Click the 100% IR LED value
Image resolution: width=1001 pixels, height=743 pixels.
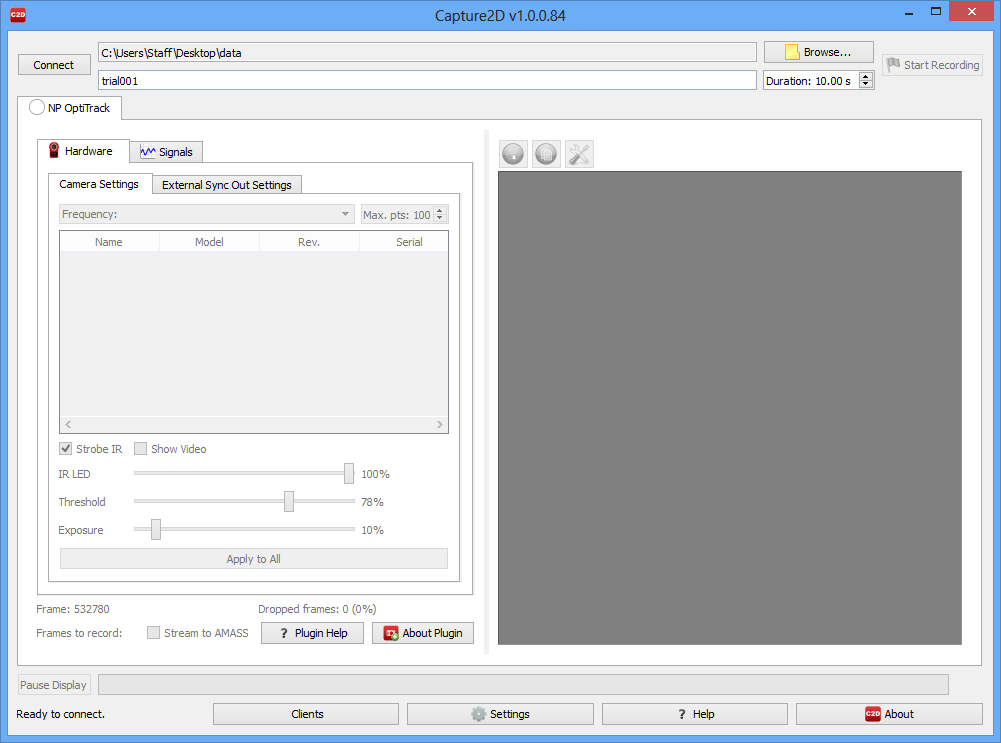pyautogui.click(x=375, y=474)
